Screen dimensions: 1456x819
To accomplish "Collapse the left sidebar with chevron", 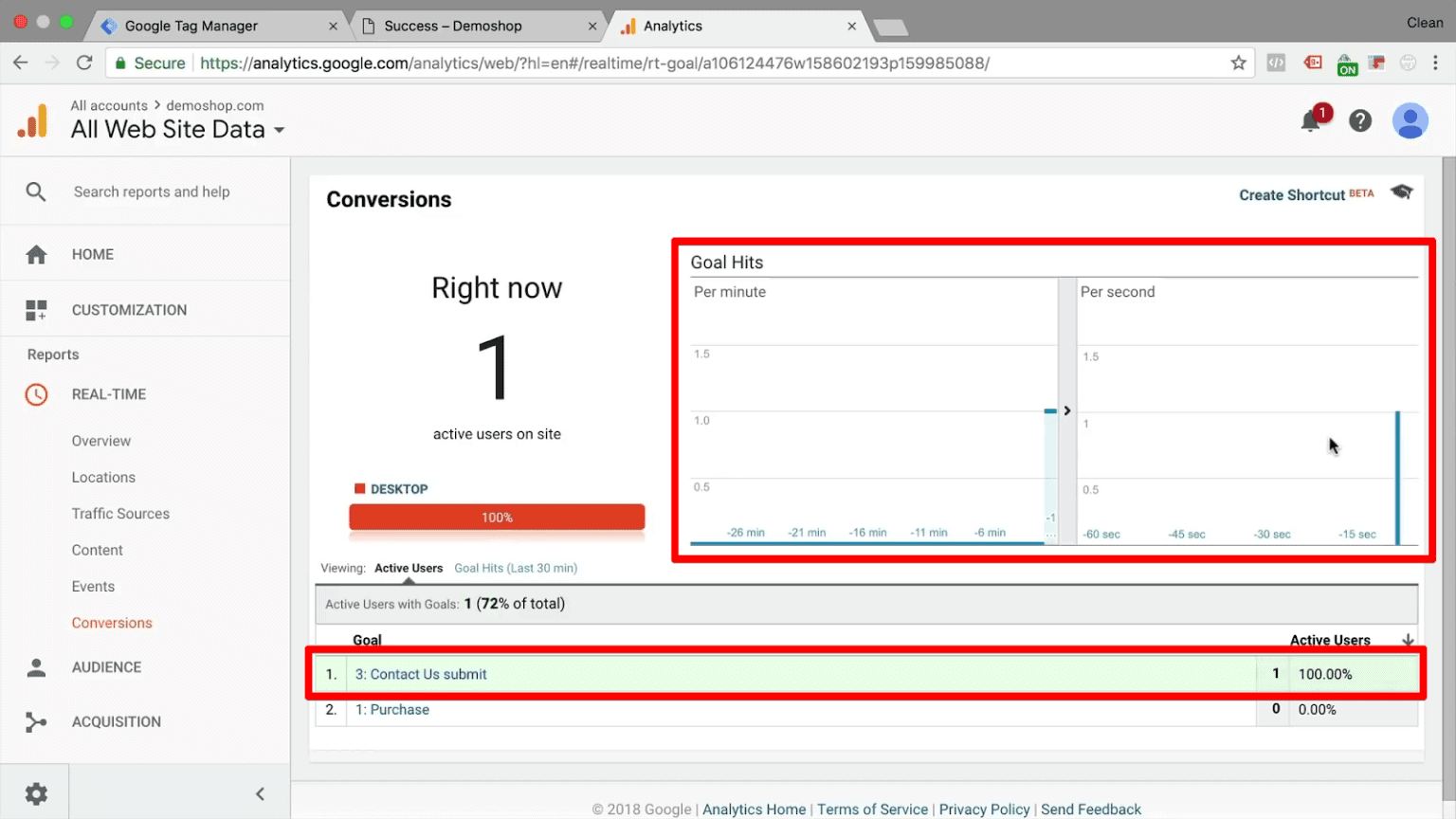I will click(x=260, y=793).
